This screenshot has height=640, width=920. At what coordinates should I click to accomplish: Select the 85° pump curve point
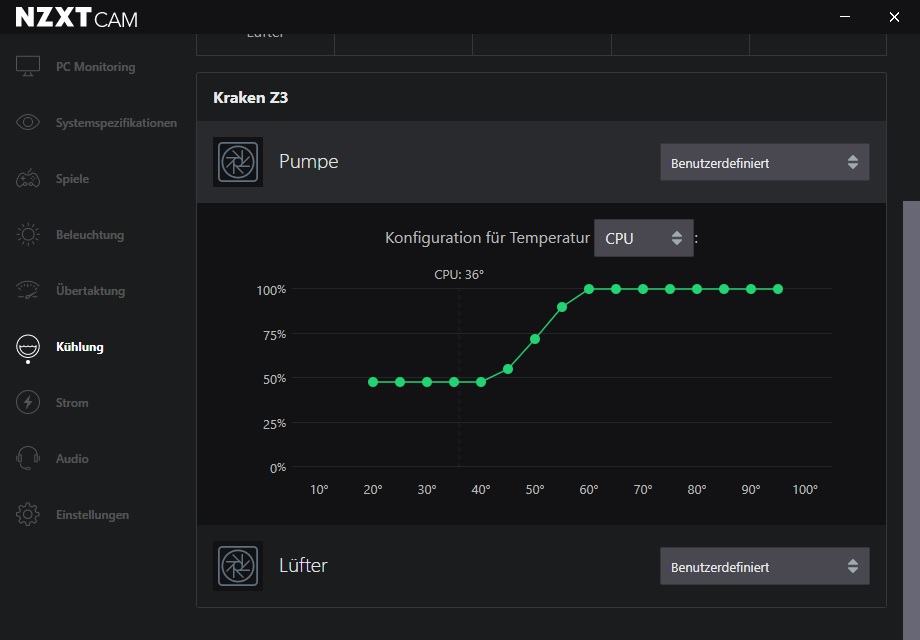pos(724,289)
